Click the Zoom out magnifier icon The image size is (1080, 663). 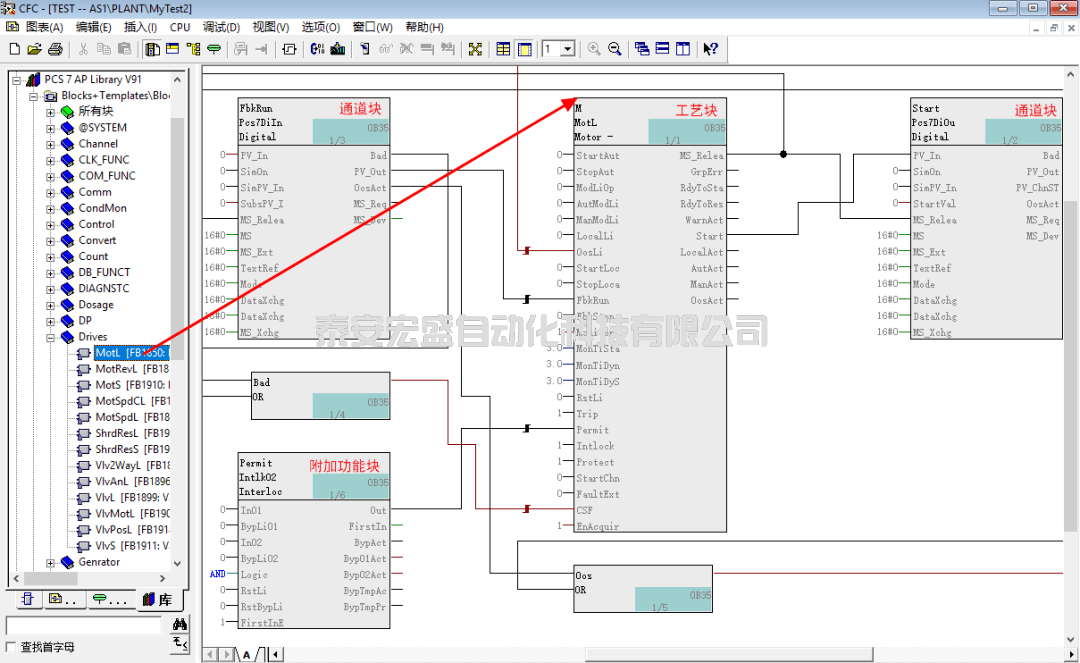tap(615, 49)
